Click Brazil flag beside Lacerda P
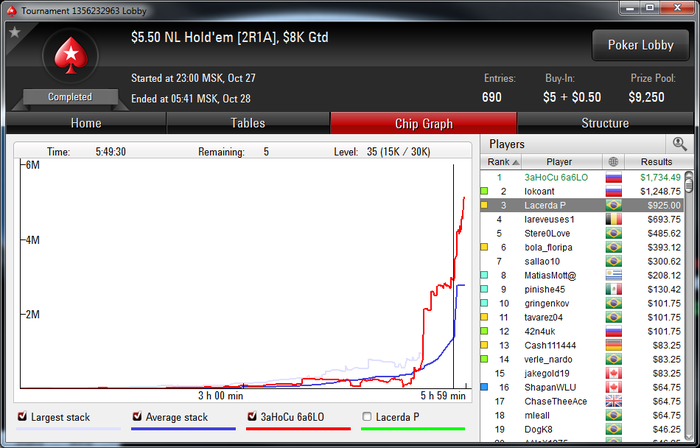Screen dimensions: 700x448 click(x=613, y=205)
